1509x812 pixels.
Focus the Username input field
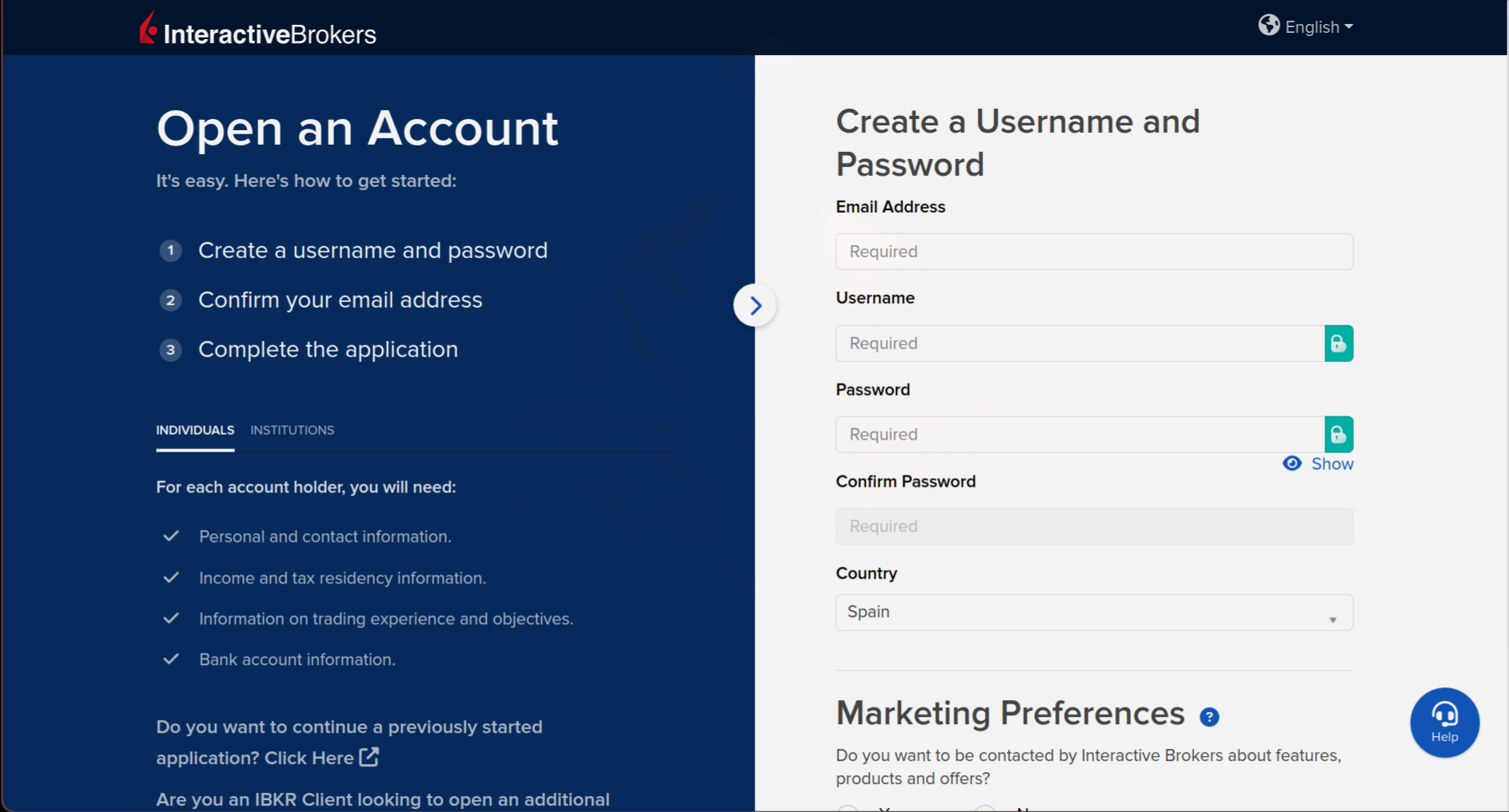1079,344
